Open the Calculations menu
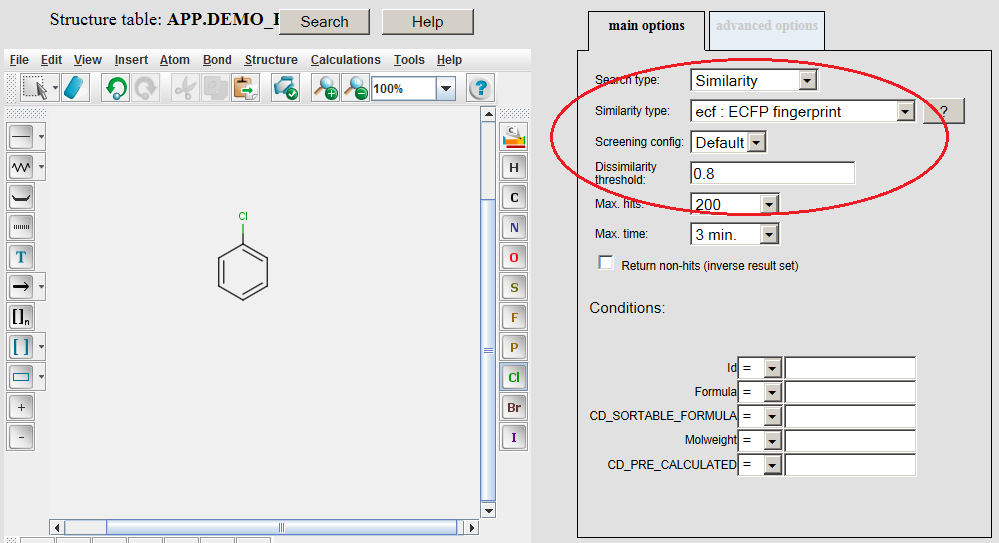 [345, 60]
